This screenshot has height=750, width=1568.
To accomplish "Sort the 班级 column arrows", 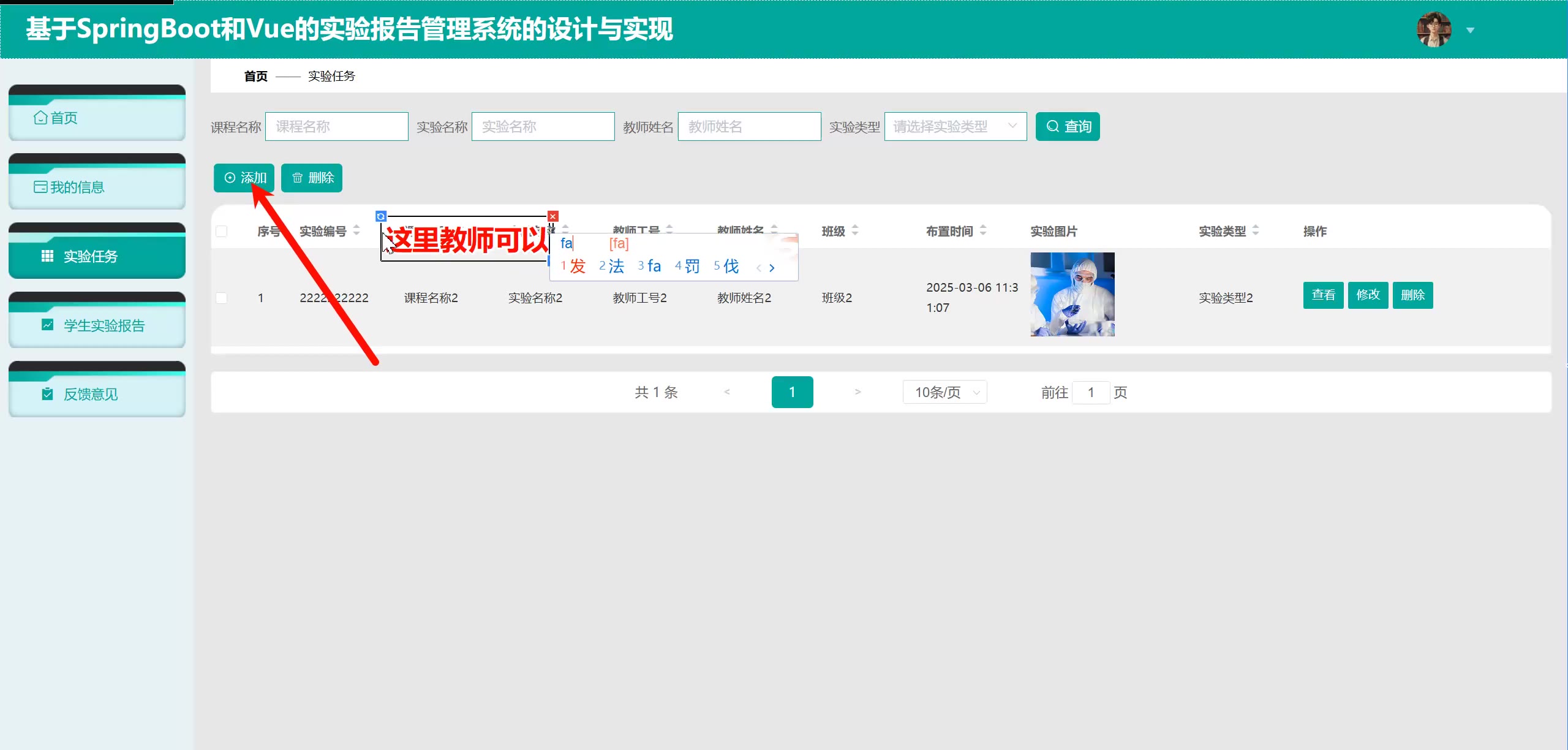I will click(855, 231).
